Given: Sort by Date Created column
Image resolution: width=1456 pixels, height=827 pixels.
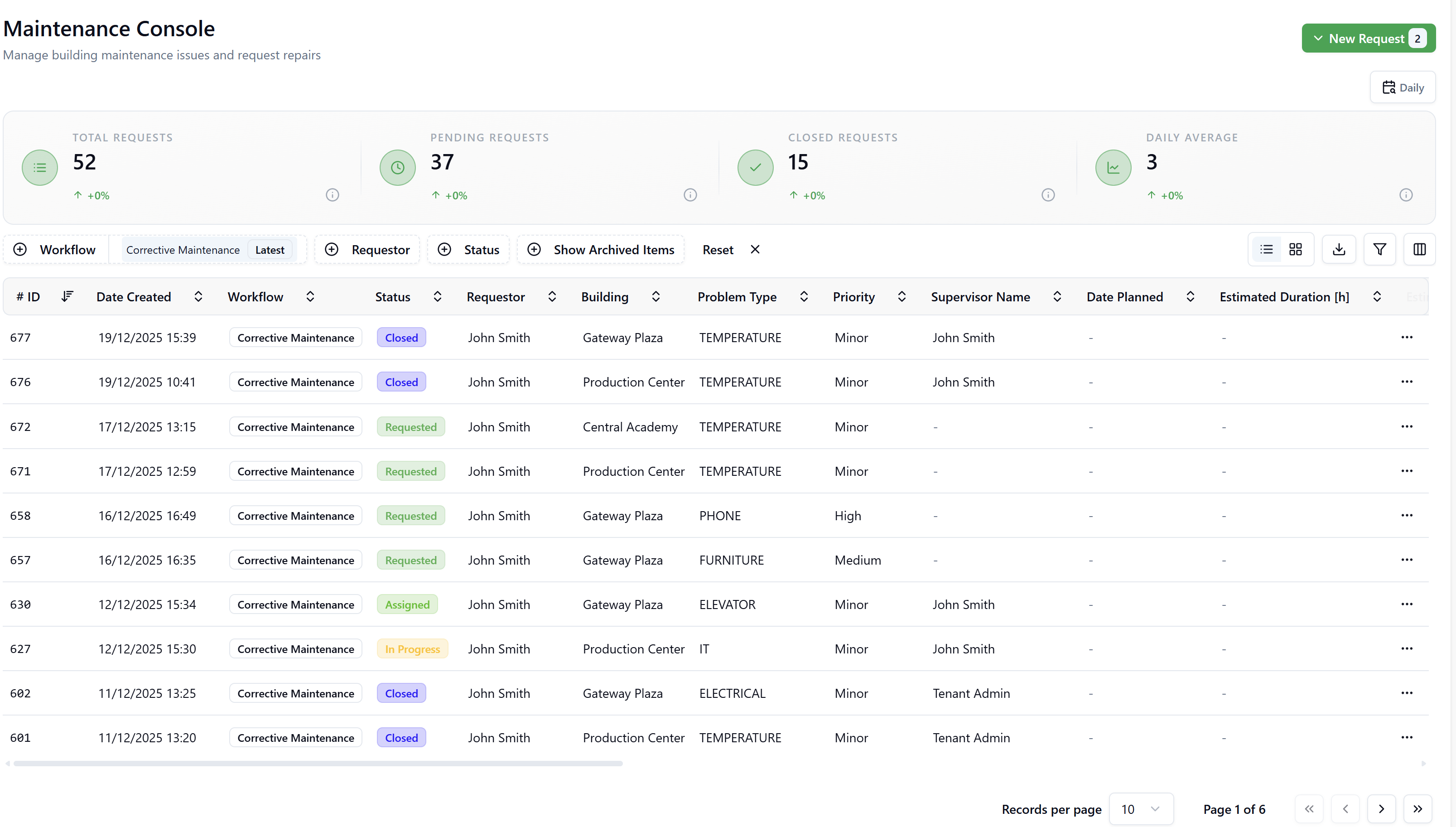Looking at the screenshot, I should (x=198, y=296).
